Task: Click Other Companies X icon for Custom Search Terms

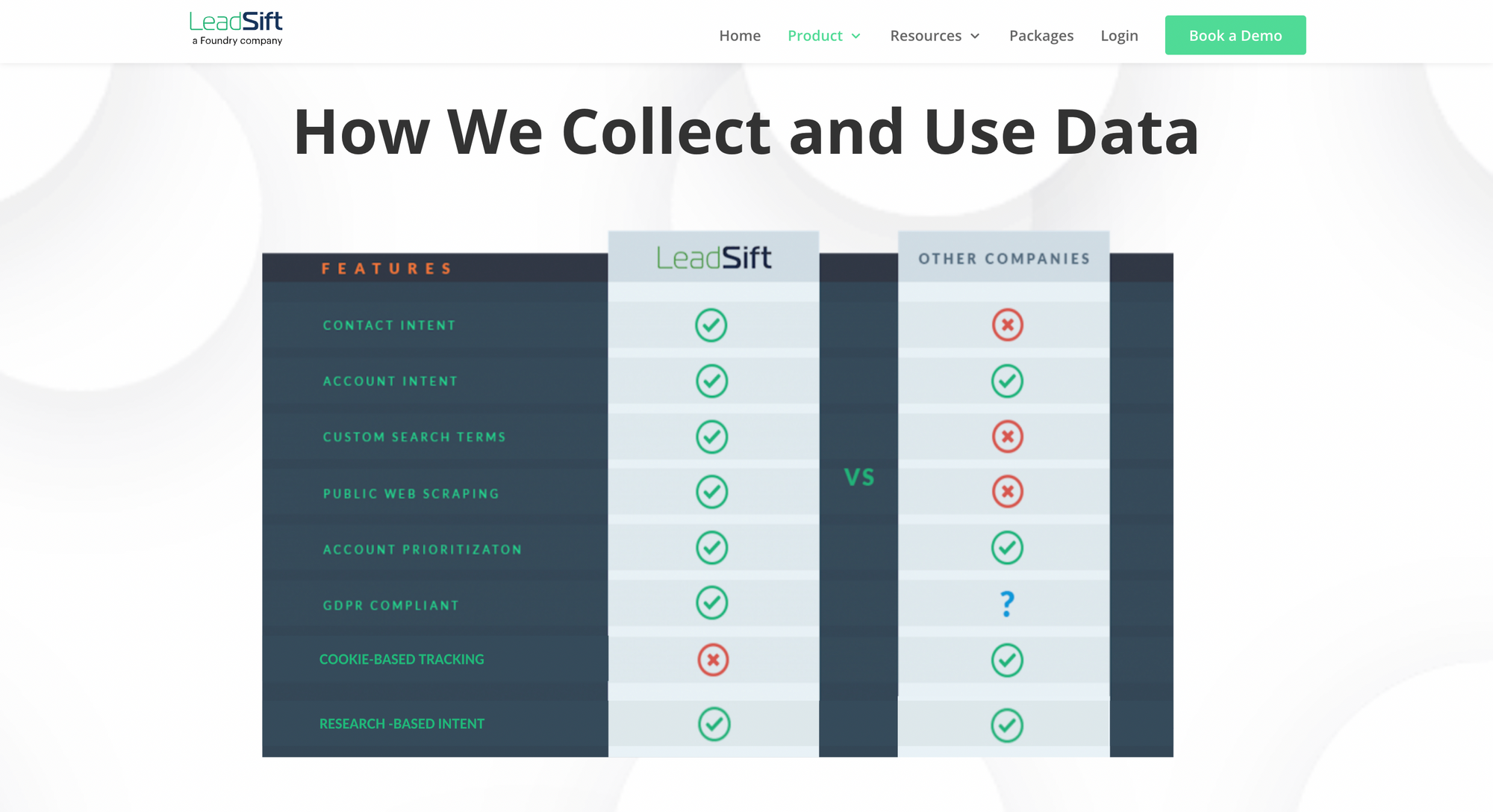Action: 1008,437
